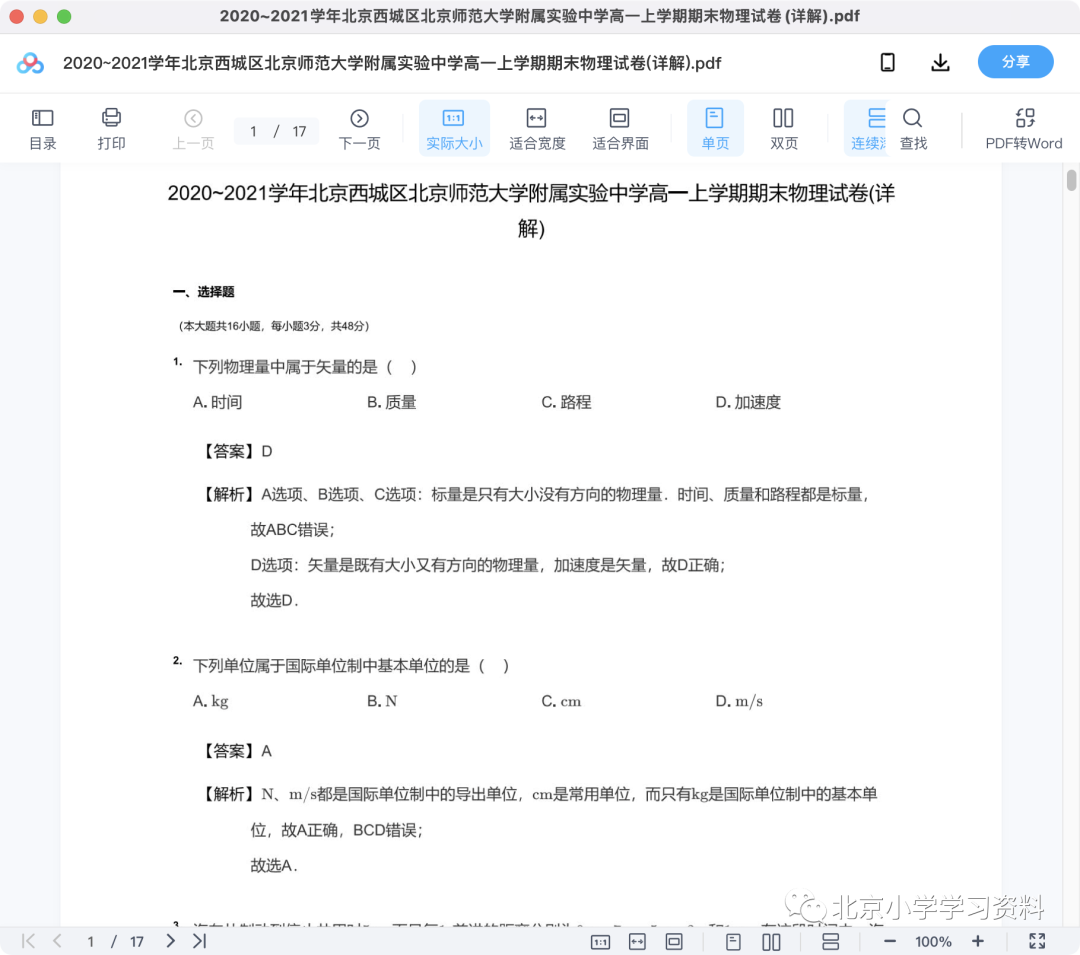Select fit width (适合宽度) view
The height and width of the screenshot is (955, 1080).
pyautogui.click(x=537, y=129)
